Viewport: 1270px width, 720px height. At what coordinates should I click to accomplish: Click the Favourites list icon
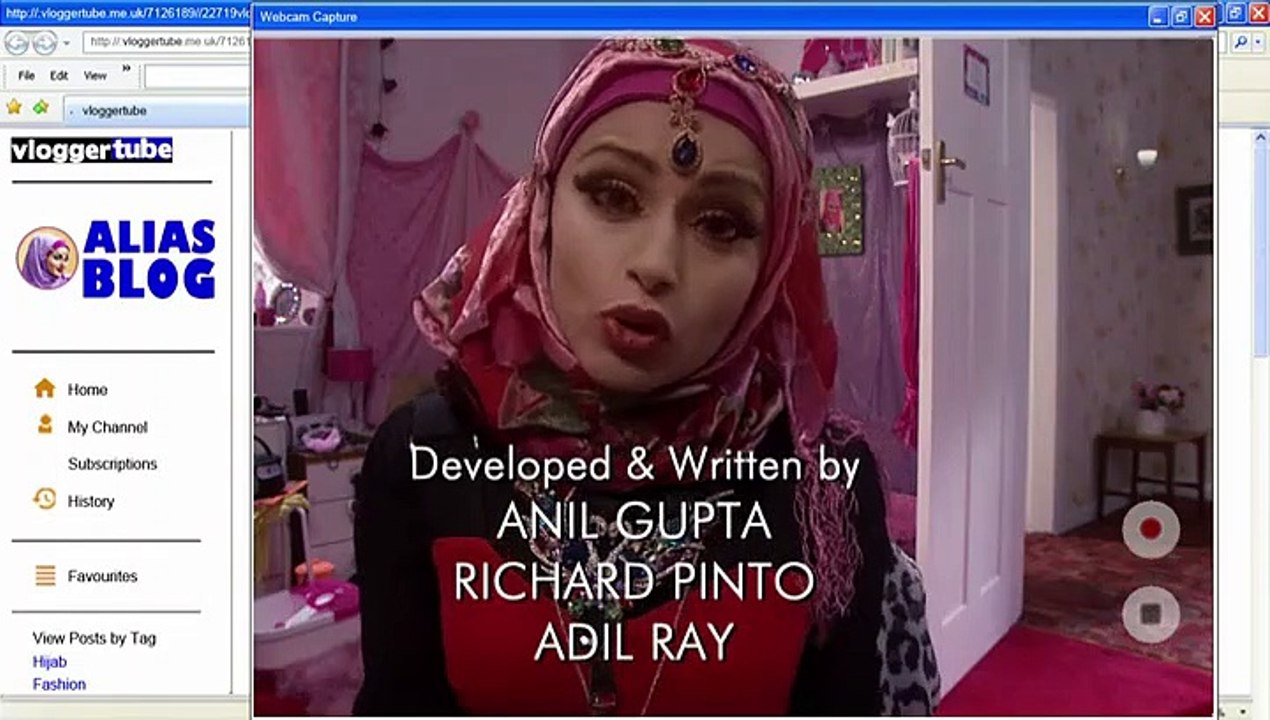(45, 575)
